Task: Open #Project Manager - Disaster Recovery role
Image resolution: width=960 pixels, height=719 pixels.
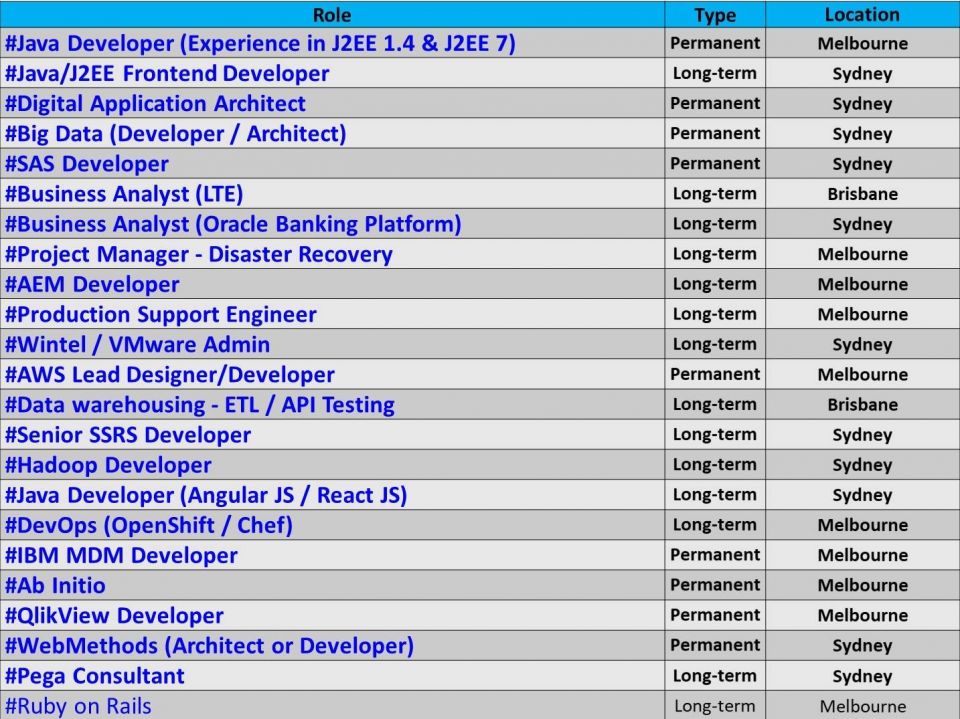Action: point(199,254)
